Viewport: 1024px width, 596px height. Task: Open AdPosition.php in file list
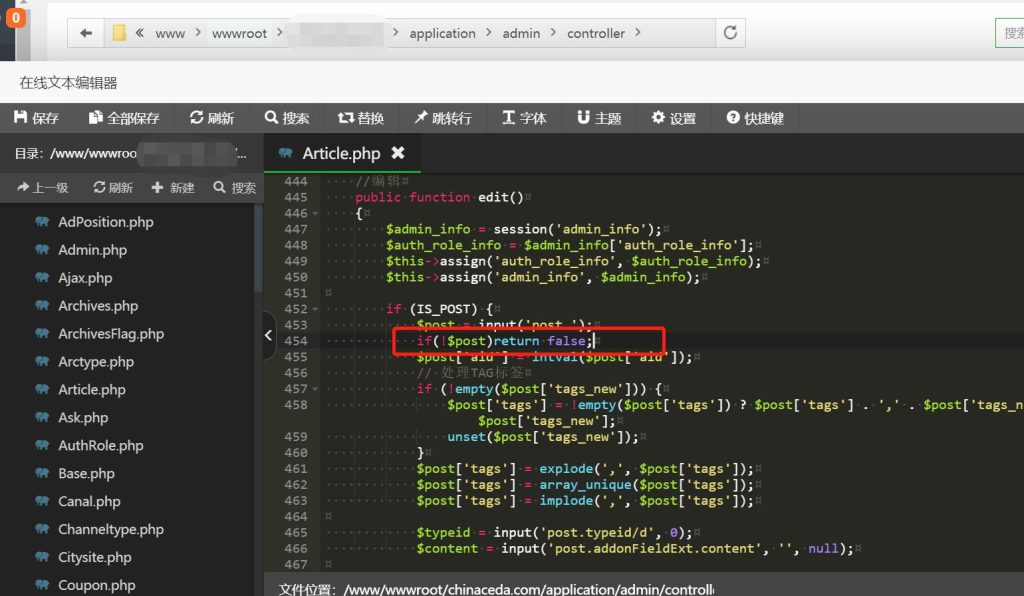106,222
